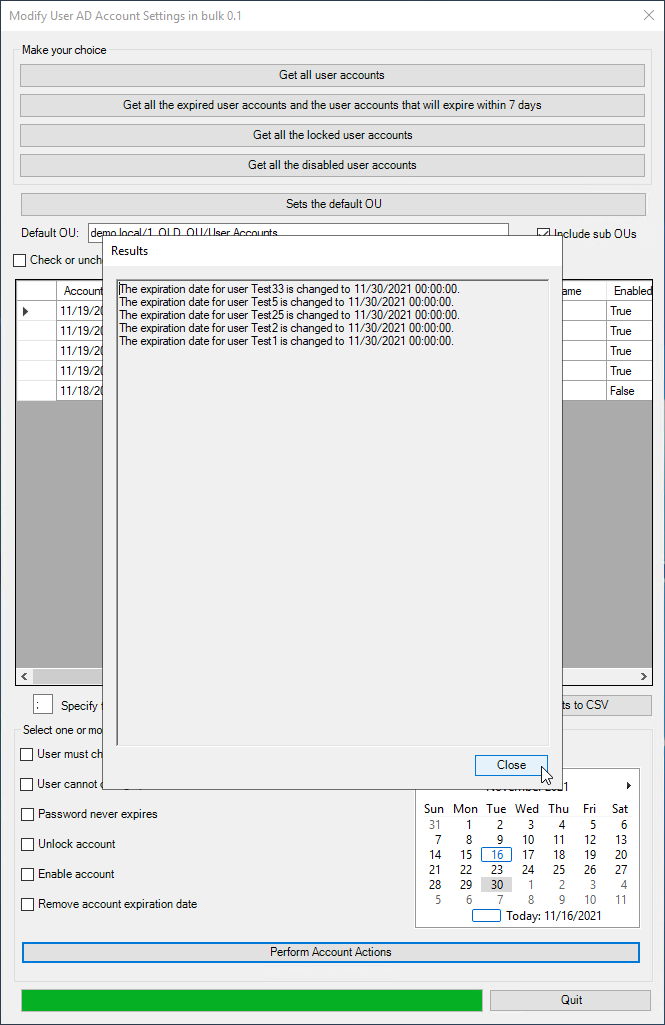The image size is (665, 1025).
Task: Check the Enable account checkbox
Action: [x=28, y=874]
